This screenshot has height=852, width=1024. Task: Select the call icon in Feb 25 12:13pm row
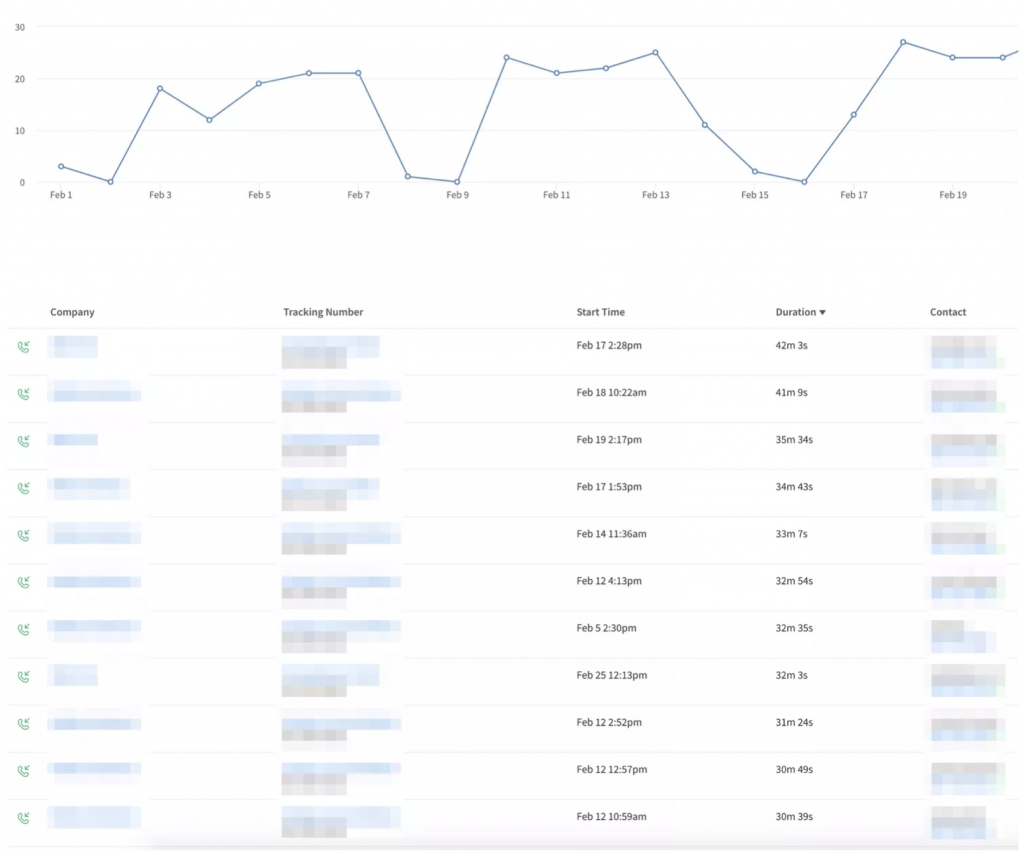pyautogui.click(x=23, y=676)
